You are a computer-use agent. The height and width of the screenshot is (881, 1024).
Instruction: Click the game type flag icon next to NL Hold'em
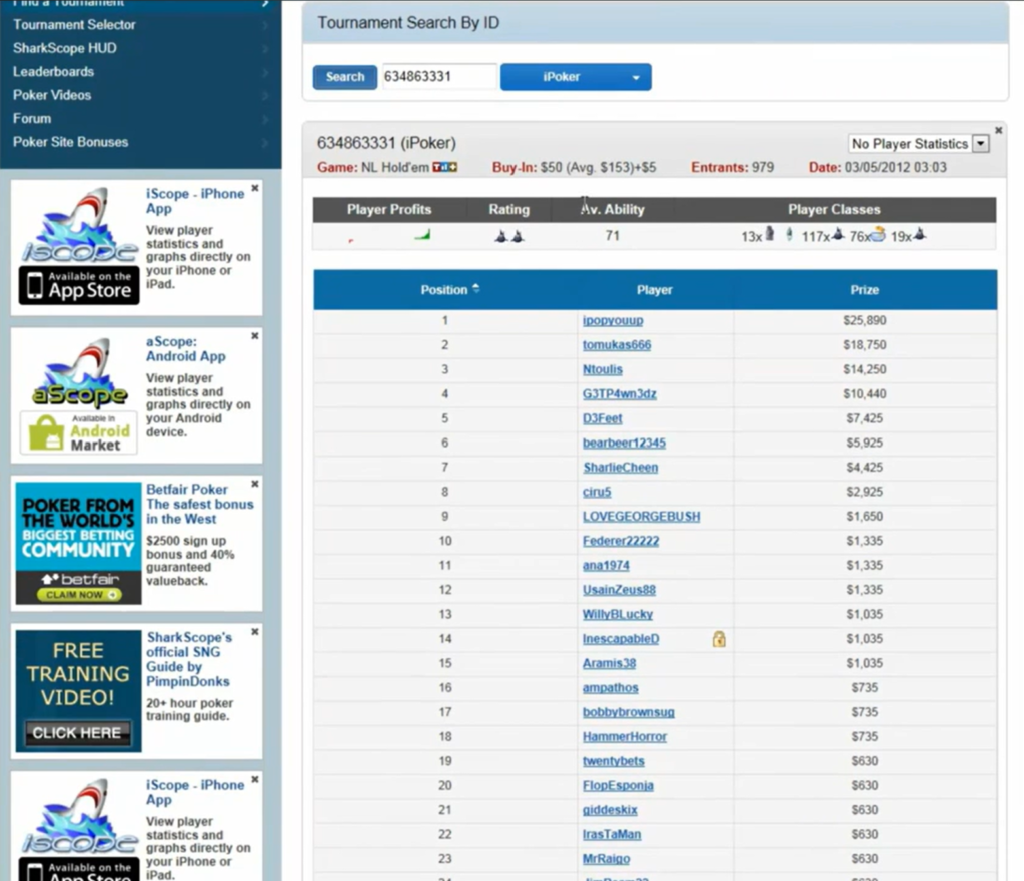tap(445, 167)
